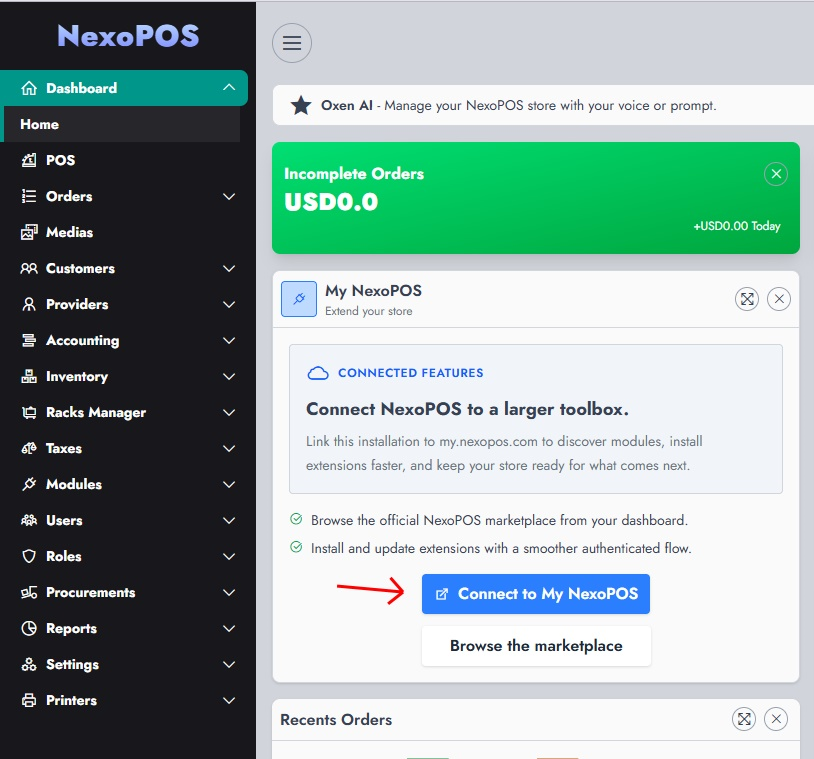Expand the Settings submenu chevron
Viewport: 814px width, 759px height.
(229, 665)
